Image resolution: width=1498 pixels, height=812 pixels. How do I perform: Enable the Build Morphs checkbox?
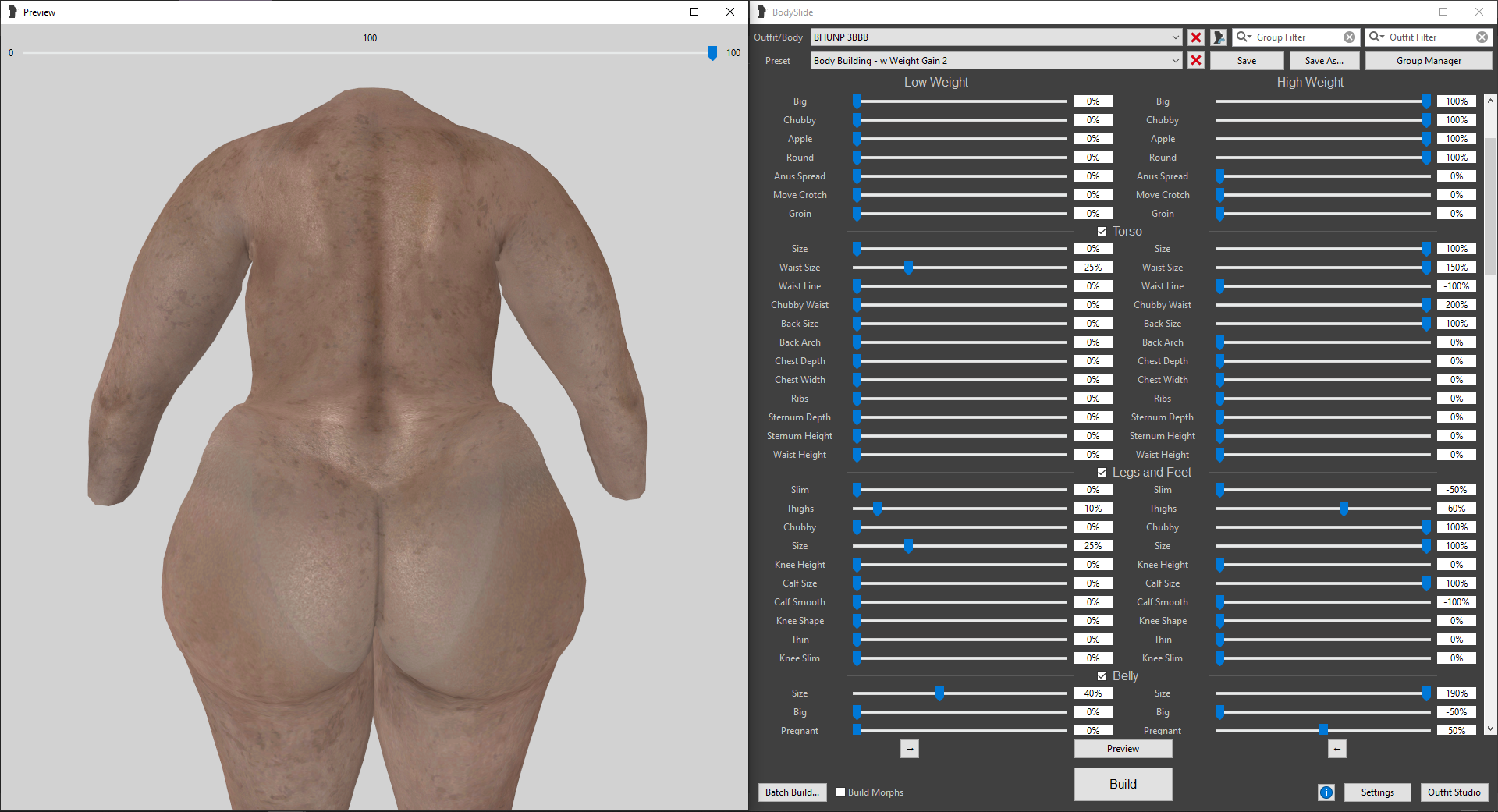click(x=840, y=792)
